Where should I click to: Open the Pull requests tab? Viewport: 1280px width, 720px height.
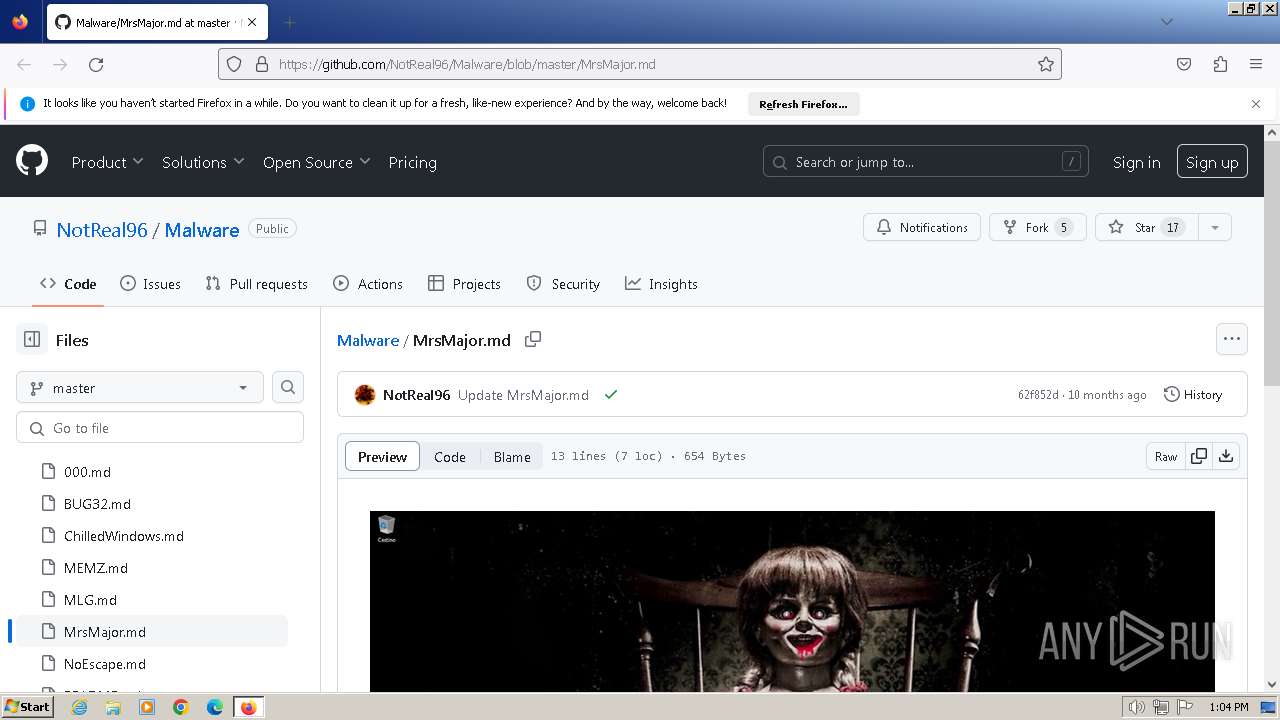(x=256, y=284)
